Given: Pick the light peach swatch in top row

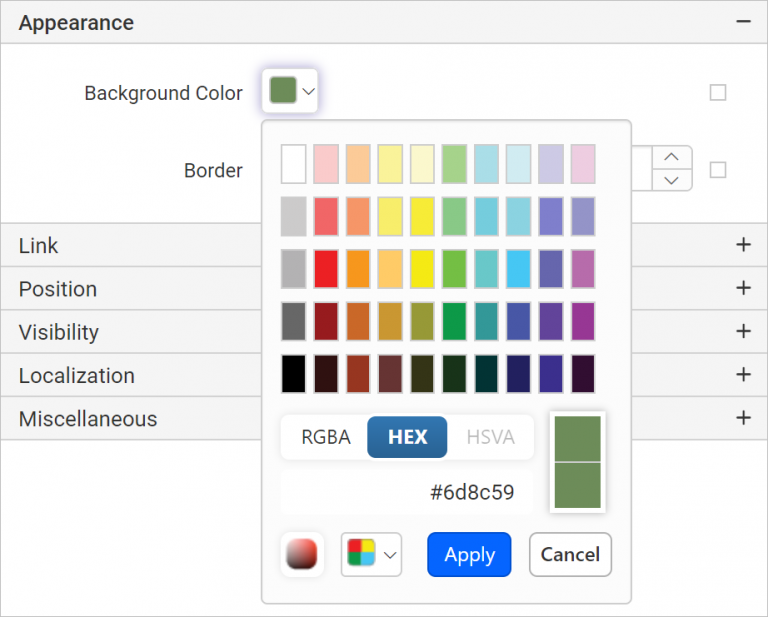Looking at the screenshot, I should pyautogui.click(x=358, y=164).
